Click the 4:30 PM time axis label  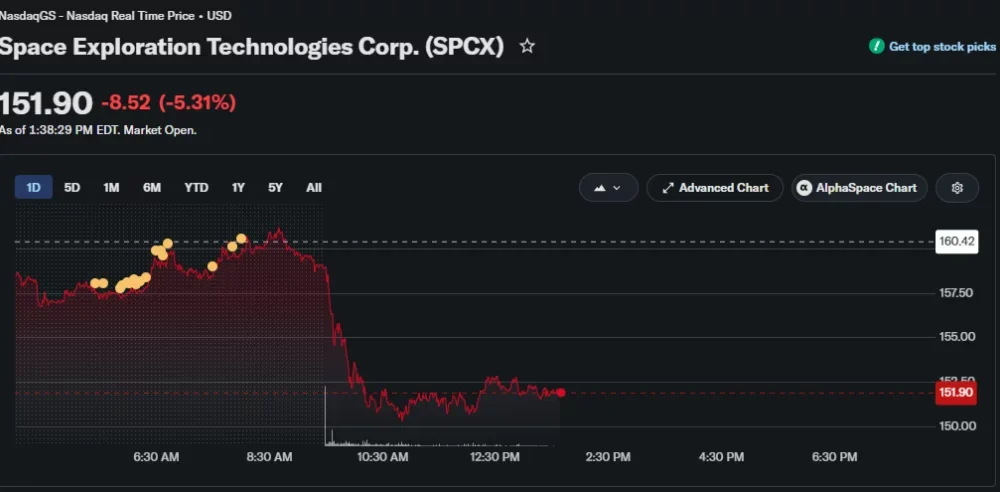[x=721, y=457]
